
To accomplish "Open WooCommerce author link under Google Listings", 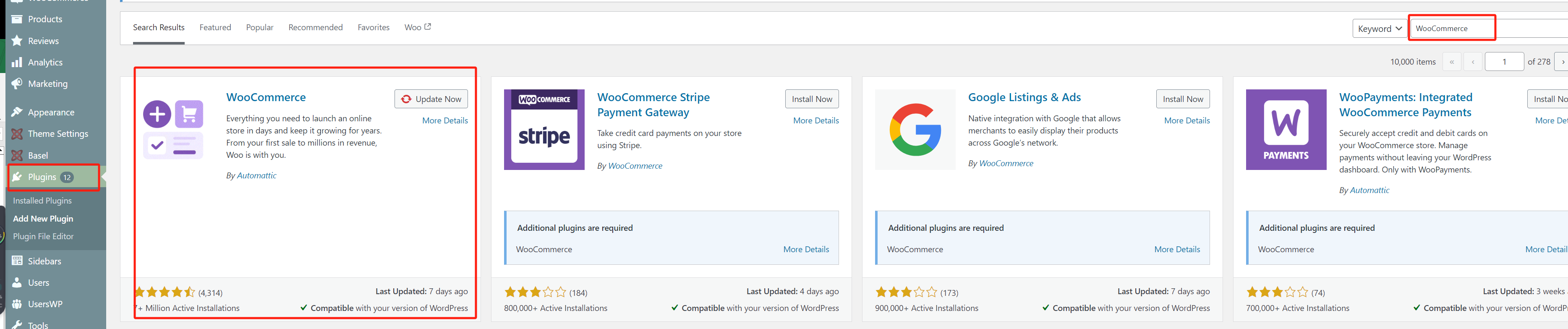I will point(1006,163).
